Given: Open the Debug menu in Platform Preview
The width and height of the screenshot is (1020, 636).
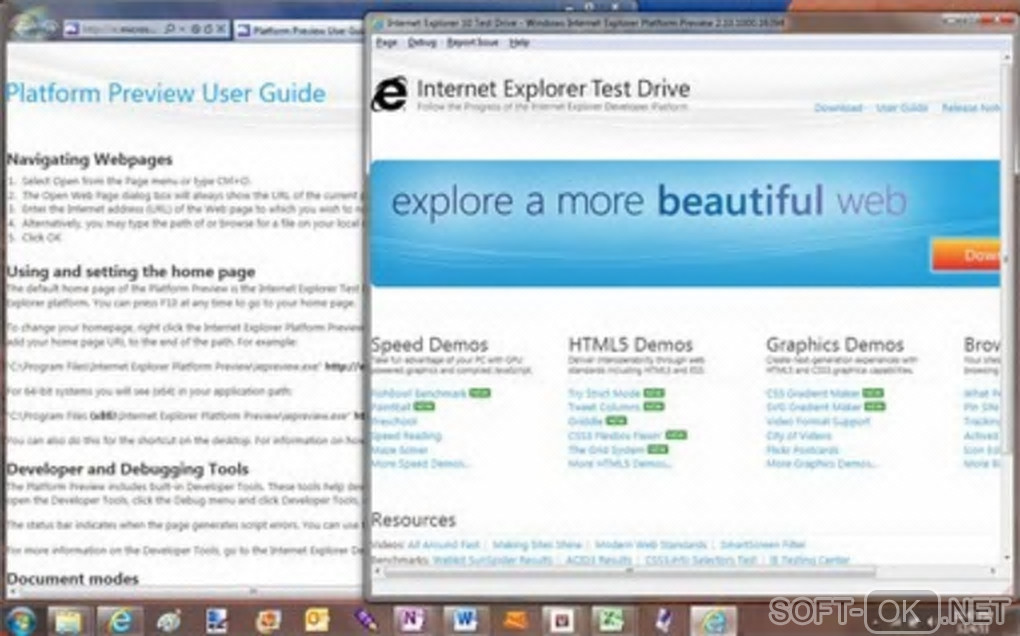Looking at the screenshot, I should click(x=422, y=43).
